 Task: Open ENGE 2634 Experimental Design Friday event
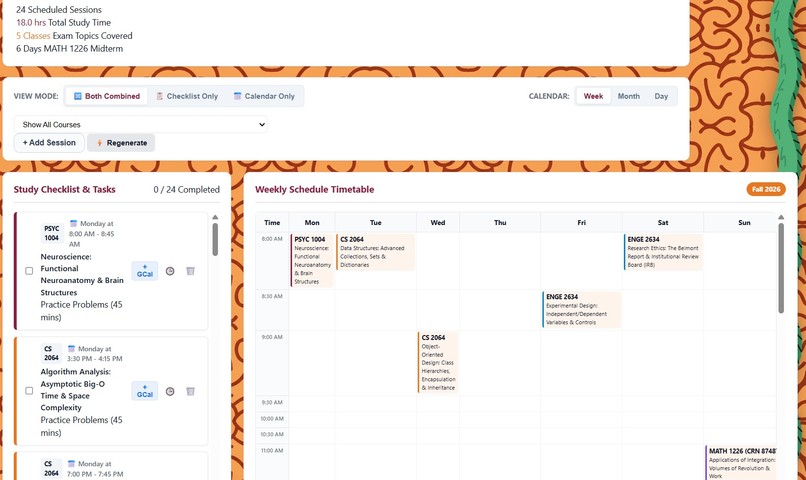(582, 309)
